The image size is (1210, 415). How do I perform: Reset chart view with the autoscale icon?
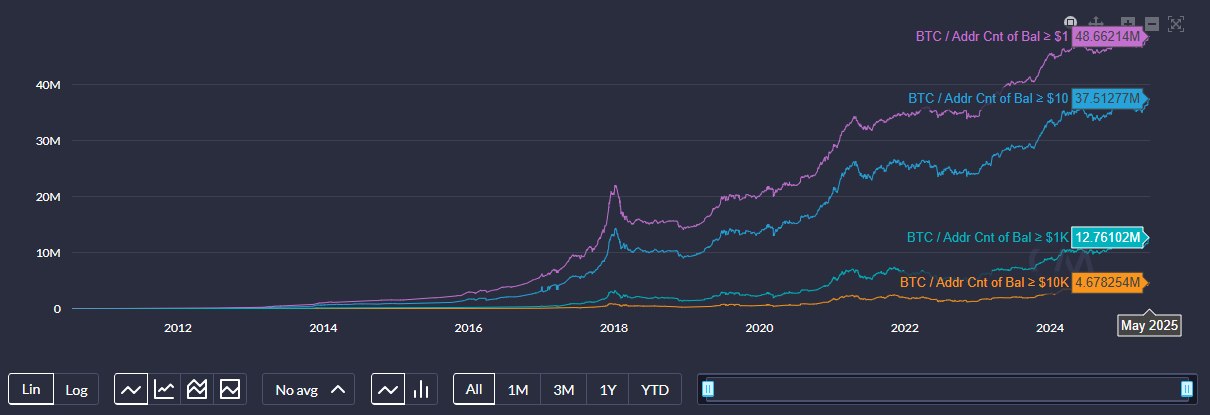tap(1176, 23)
